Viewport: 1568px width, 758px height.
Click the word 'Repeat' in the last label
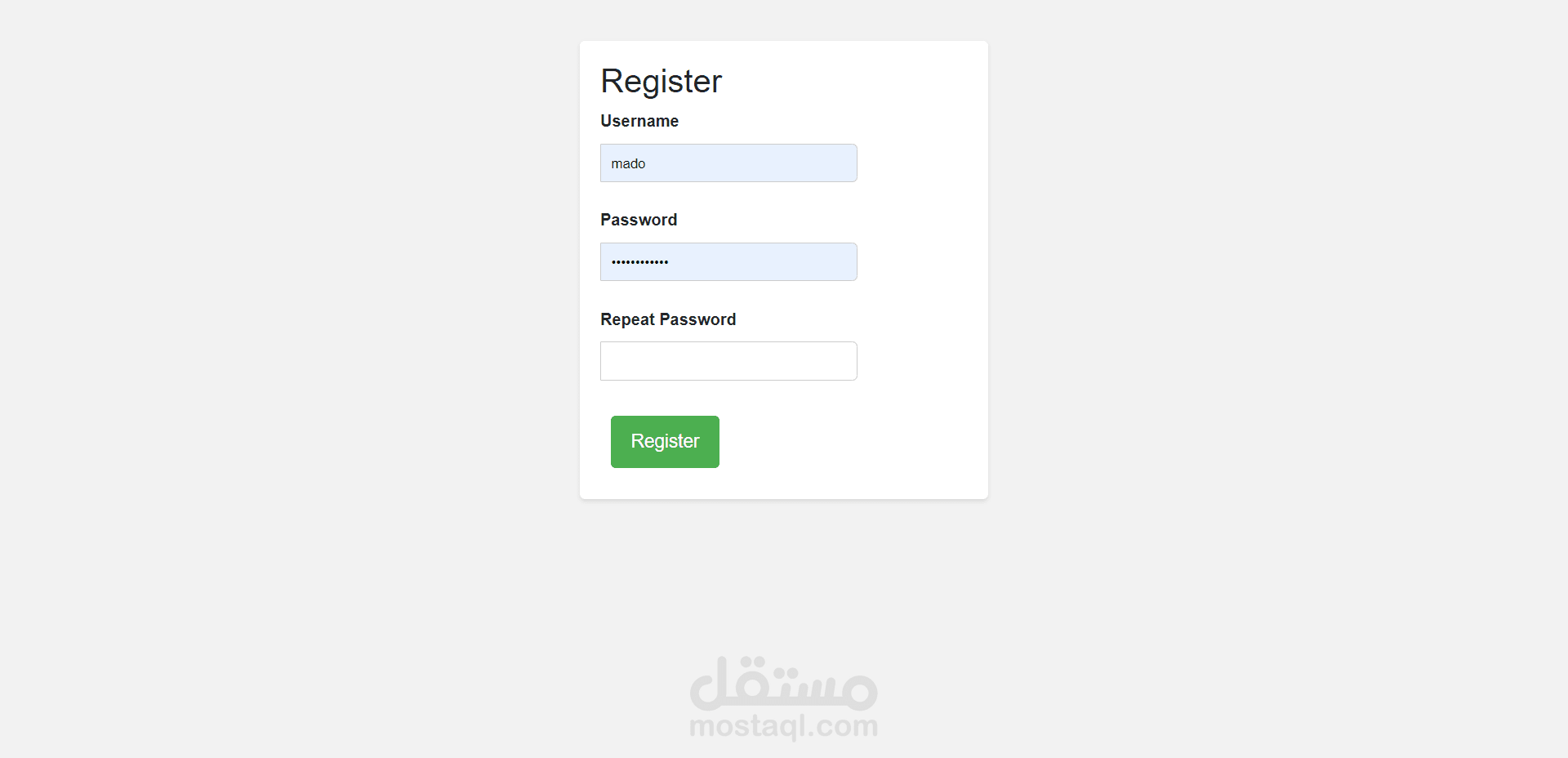pos(627,319)
